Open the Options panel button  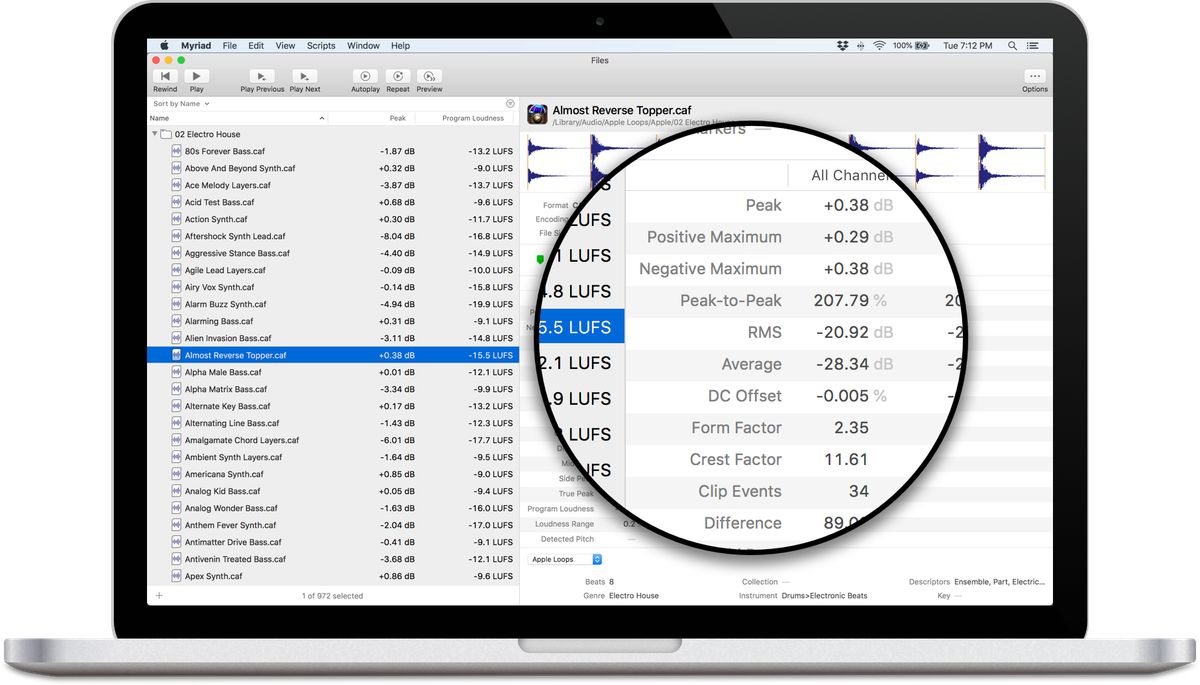tap(1035, 77)
